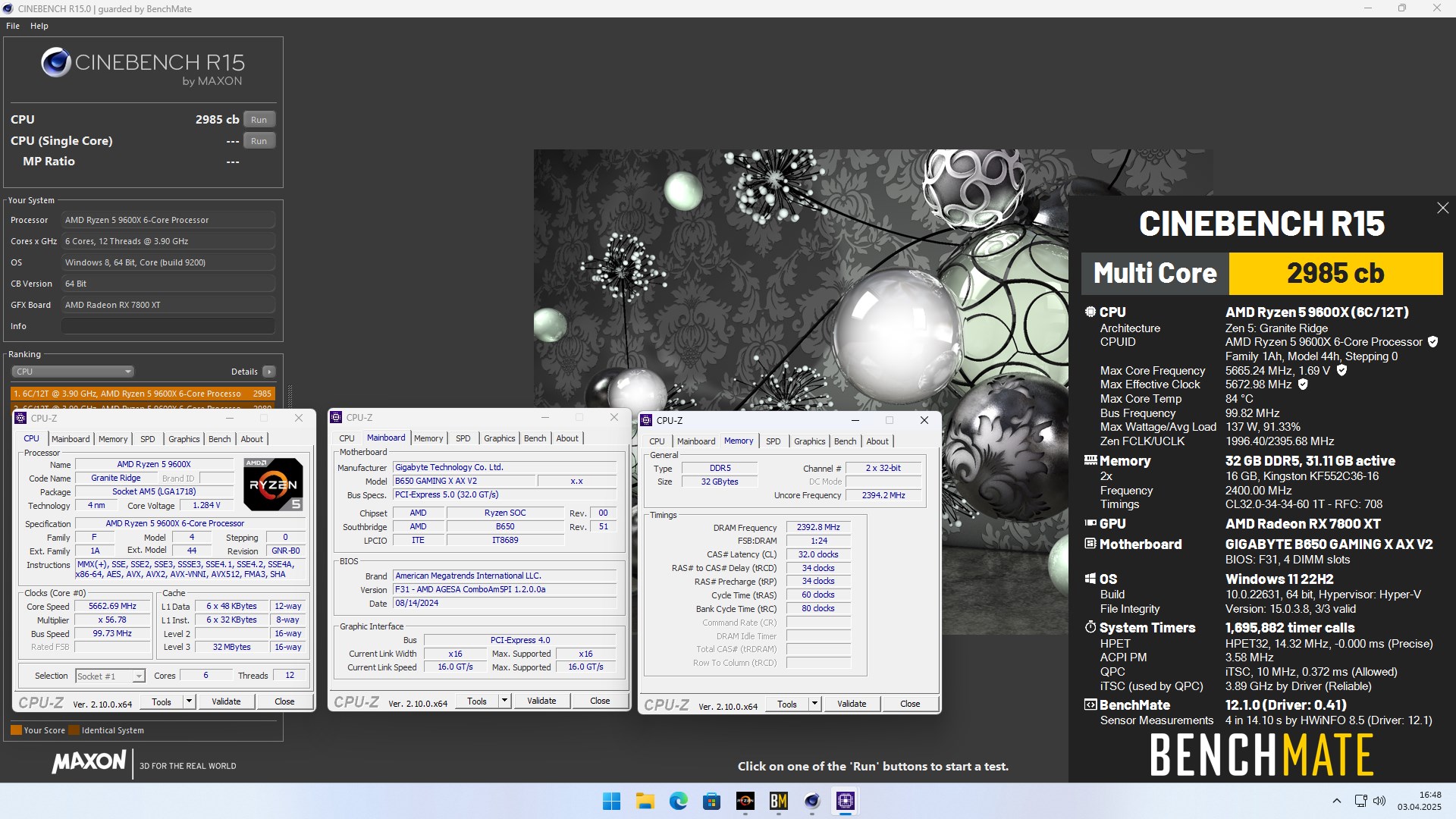Click the System Timers clock icon
Screen dimensions: 1456x819
coord(1090,627)
